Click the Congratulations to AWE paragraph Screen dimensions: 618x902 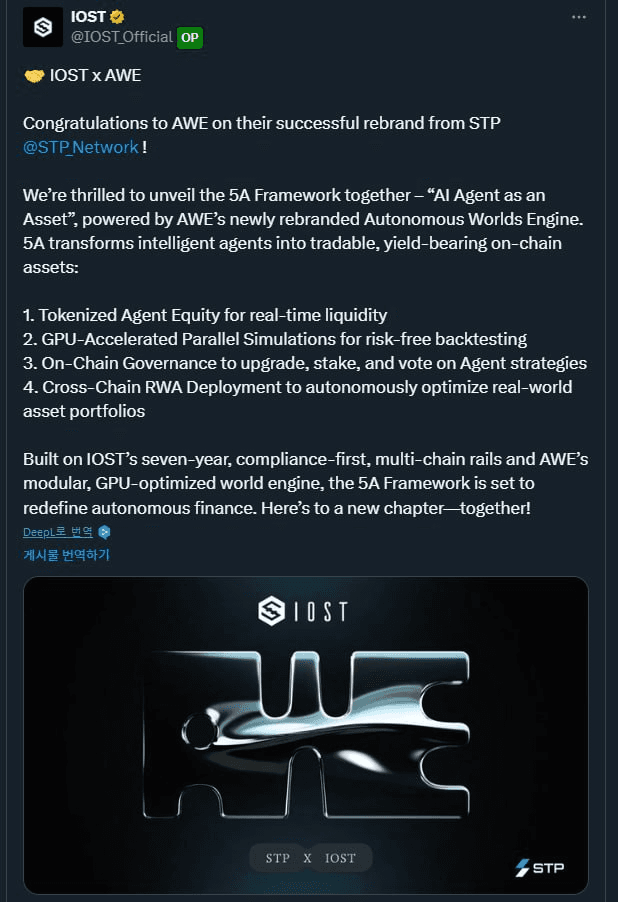click(260, 123)
